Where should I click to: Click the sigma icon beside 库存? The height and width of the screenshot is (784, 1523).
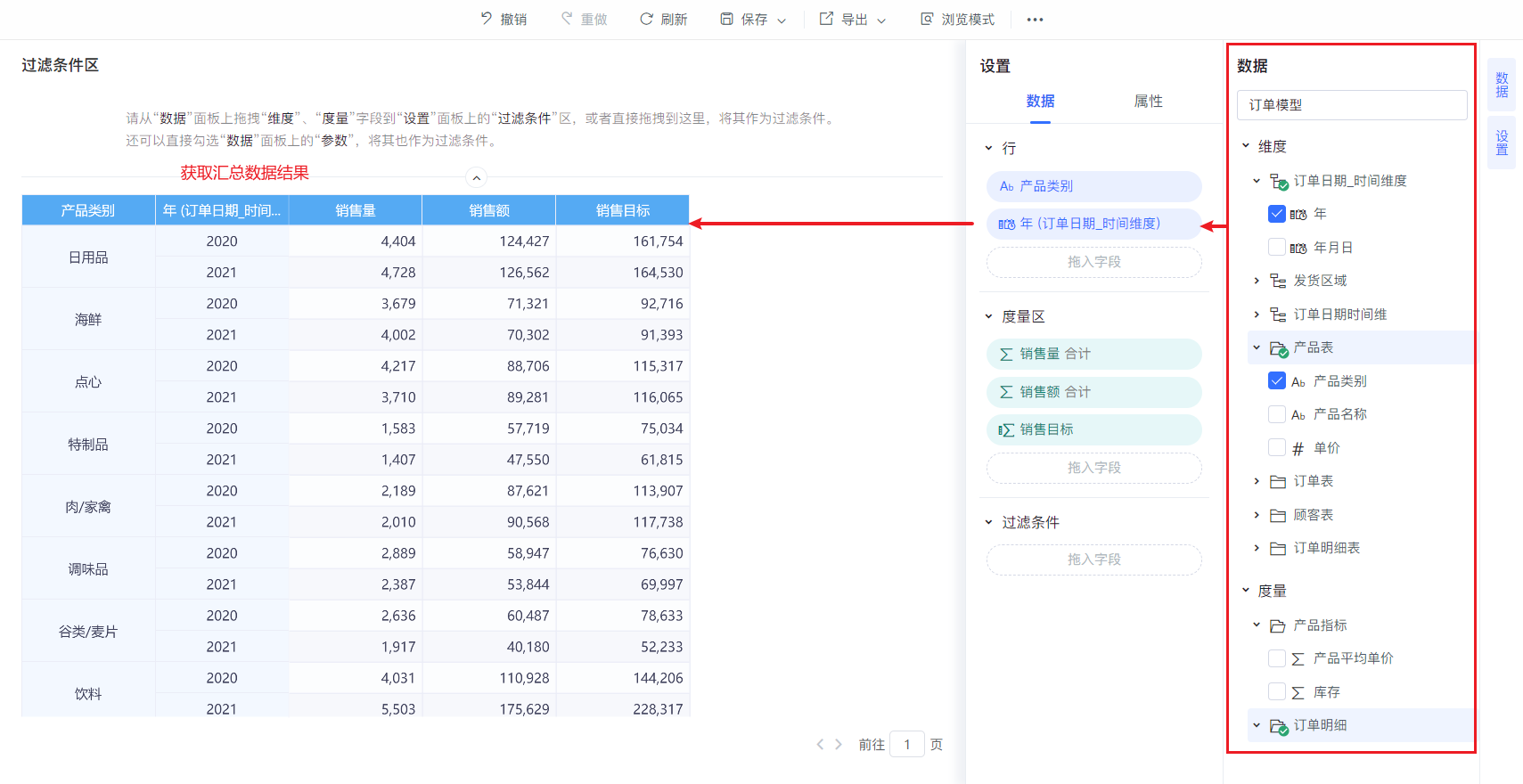click(1298, 692)
